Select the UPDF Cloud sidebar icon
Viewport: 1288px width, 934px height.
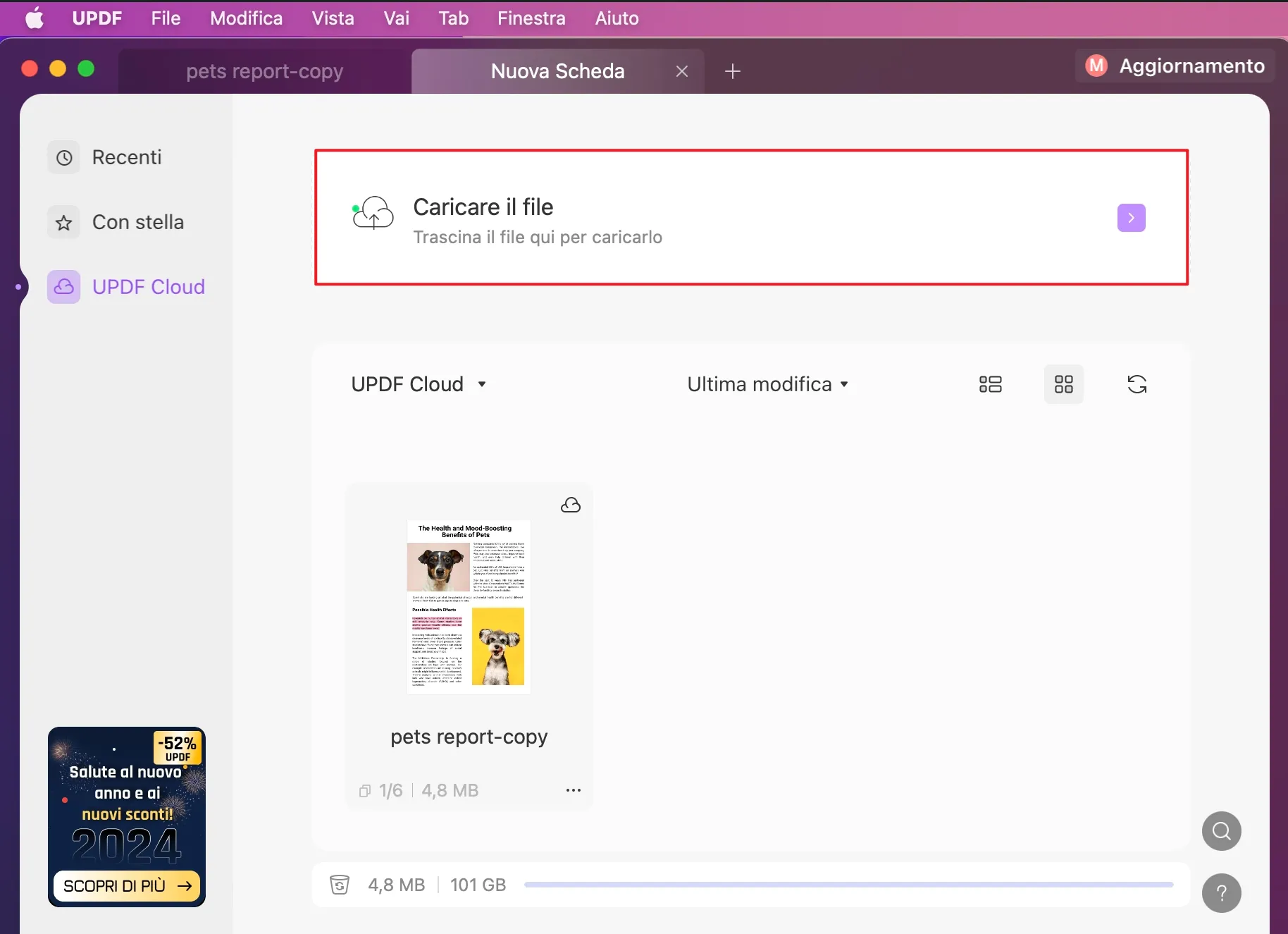[64, 287]
